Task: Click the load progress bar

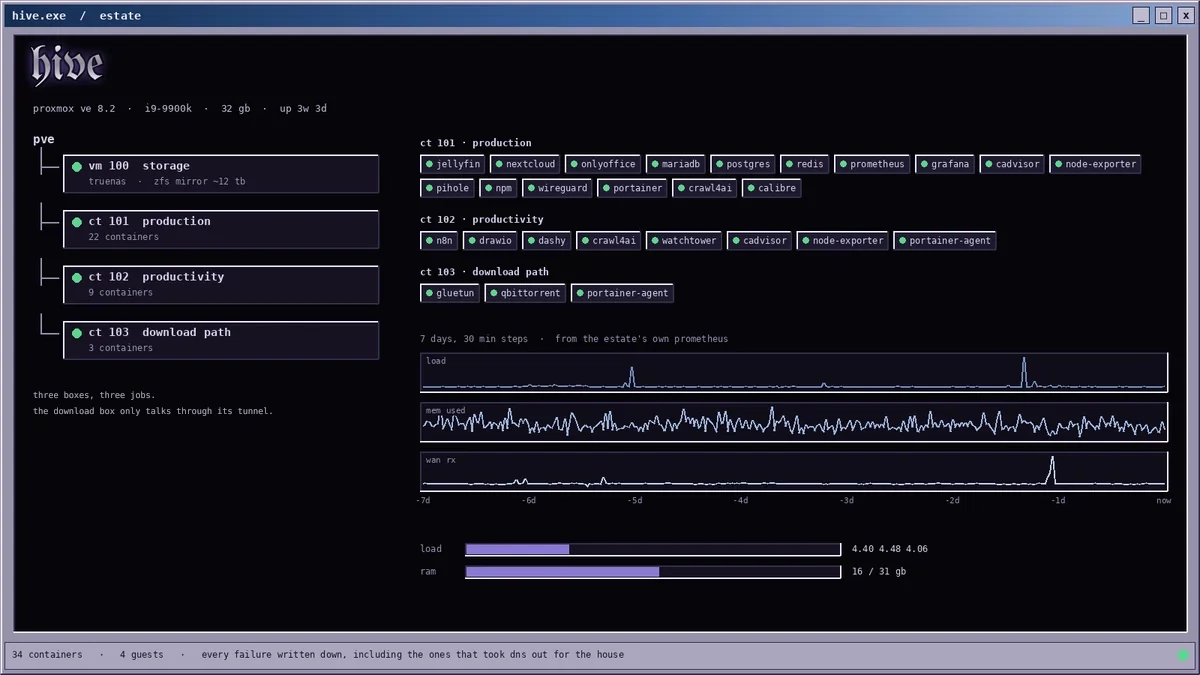Action: click(653, 549)
